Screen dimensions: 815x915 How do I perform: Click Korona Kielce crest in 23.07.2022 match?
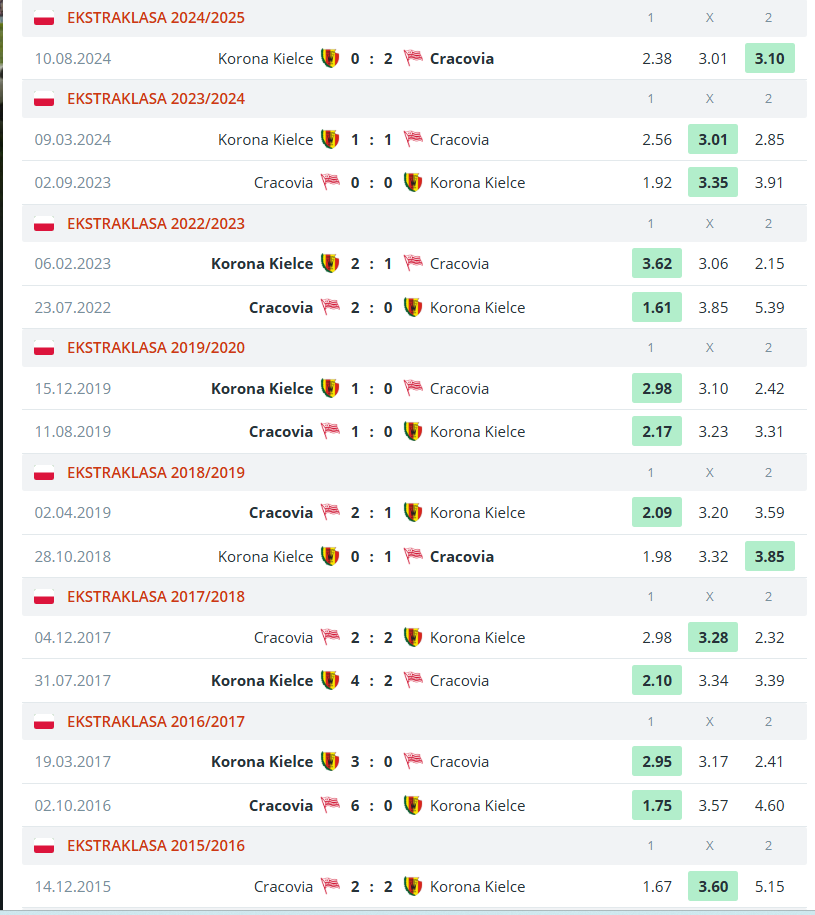tap(413, 307)
